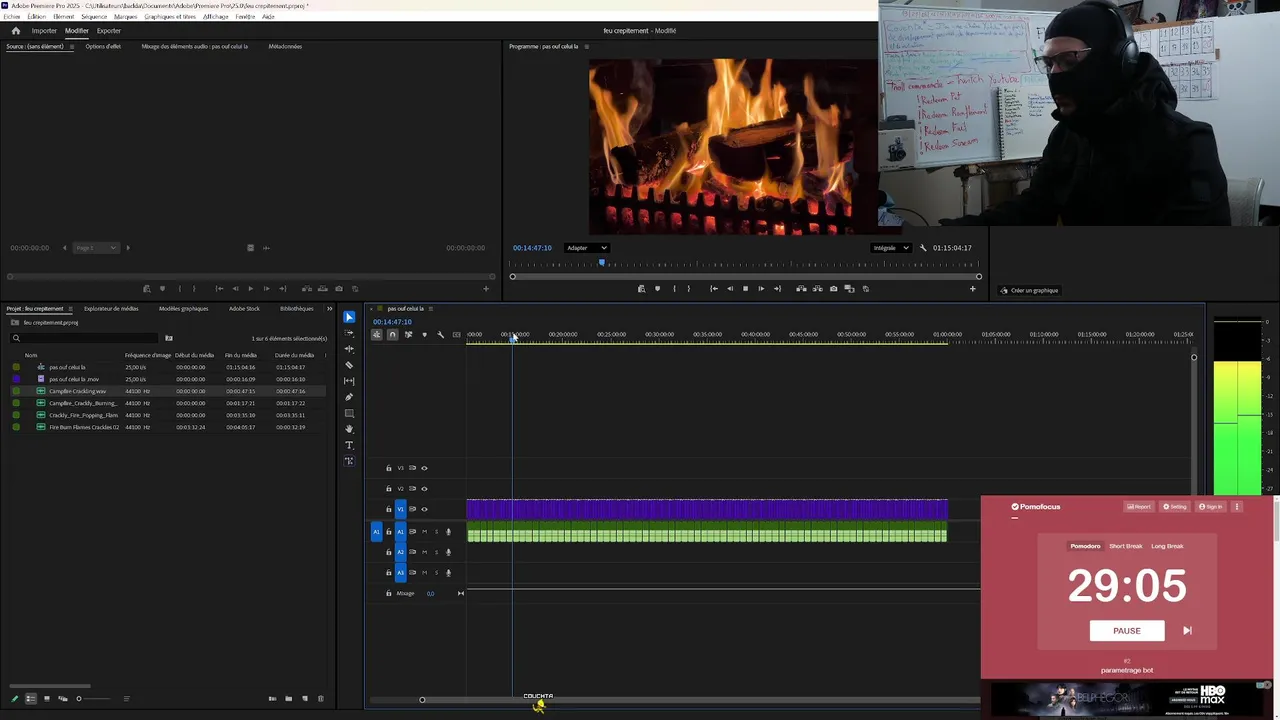The image size is (1280, 720).
Task: Select the Track Select Forward tool
Action: tap(349, 333)
